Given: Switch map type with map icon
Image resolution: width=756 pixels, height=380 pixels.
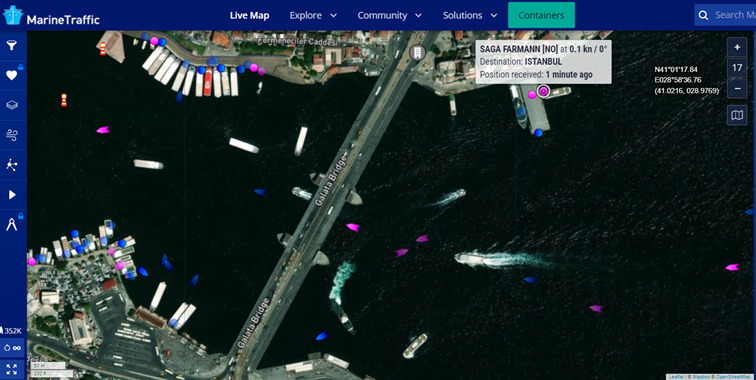Looking at the screenshot, I should pyautogui.click(x=737, y=115).
